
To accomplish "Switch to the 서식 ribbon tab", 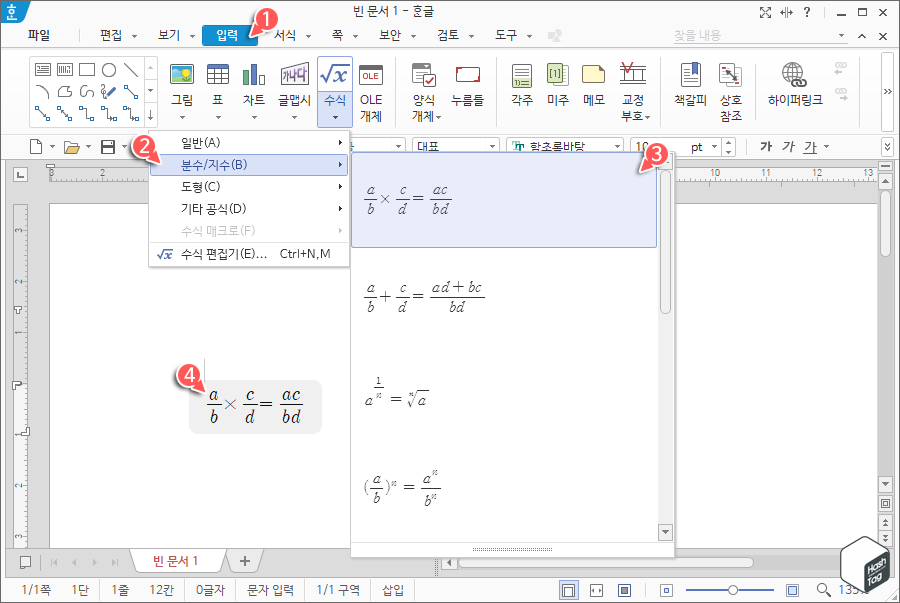I will pos(287,33).
